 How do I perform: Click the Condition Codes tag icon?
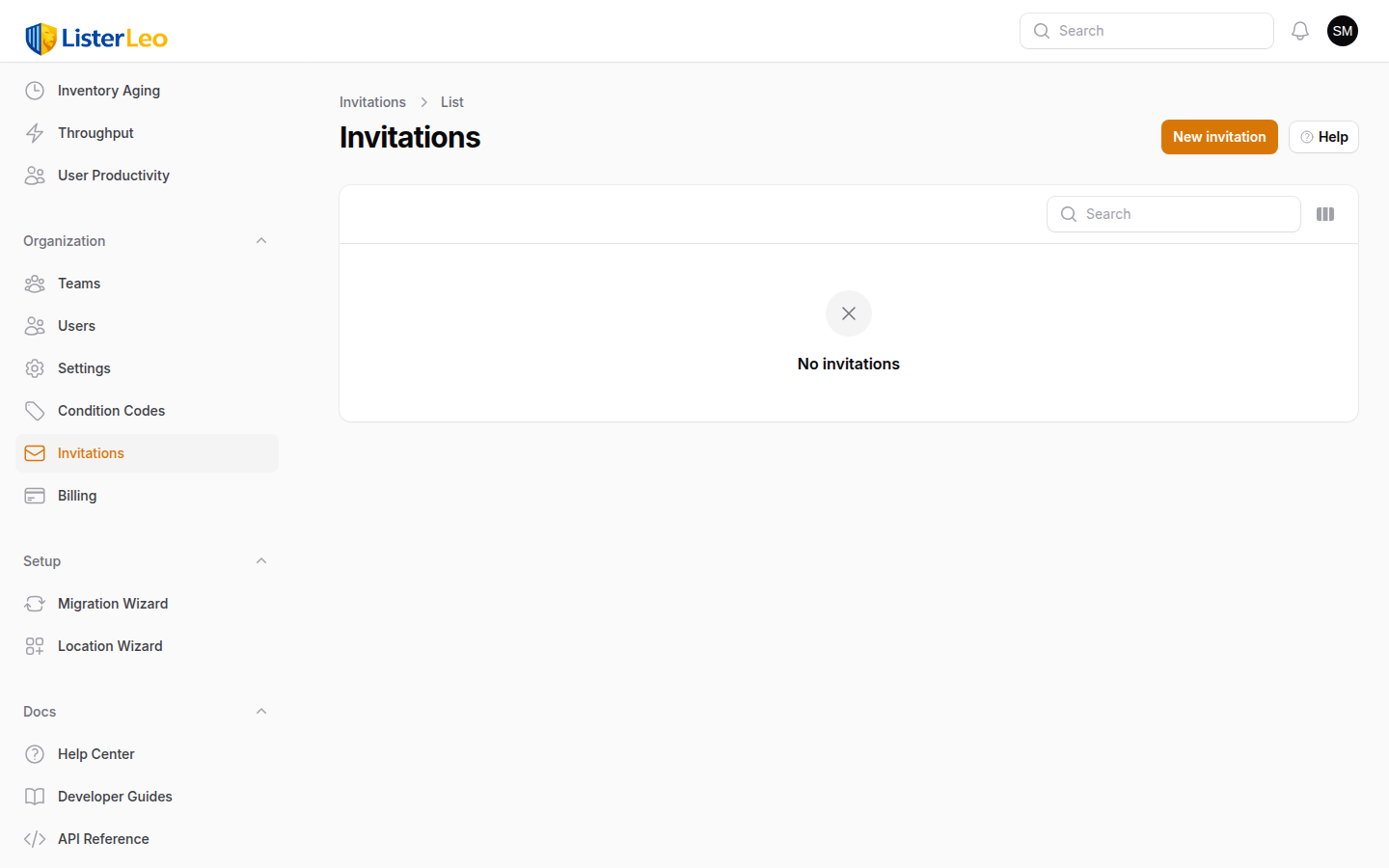pyautogui.click(x=35, y=410)
